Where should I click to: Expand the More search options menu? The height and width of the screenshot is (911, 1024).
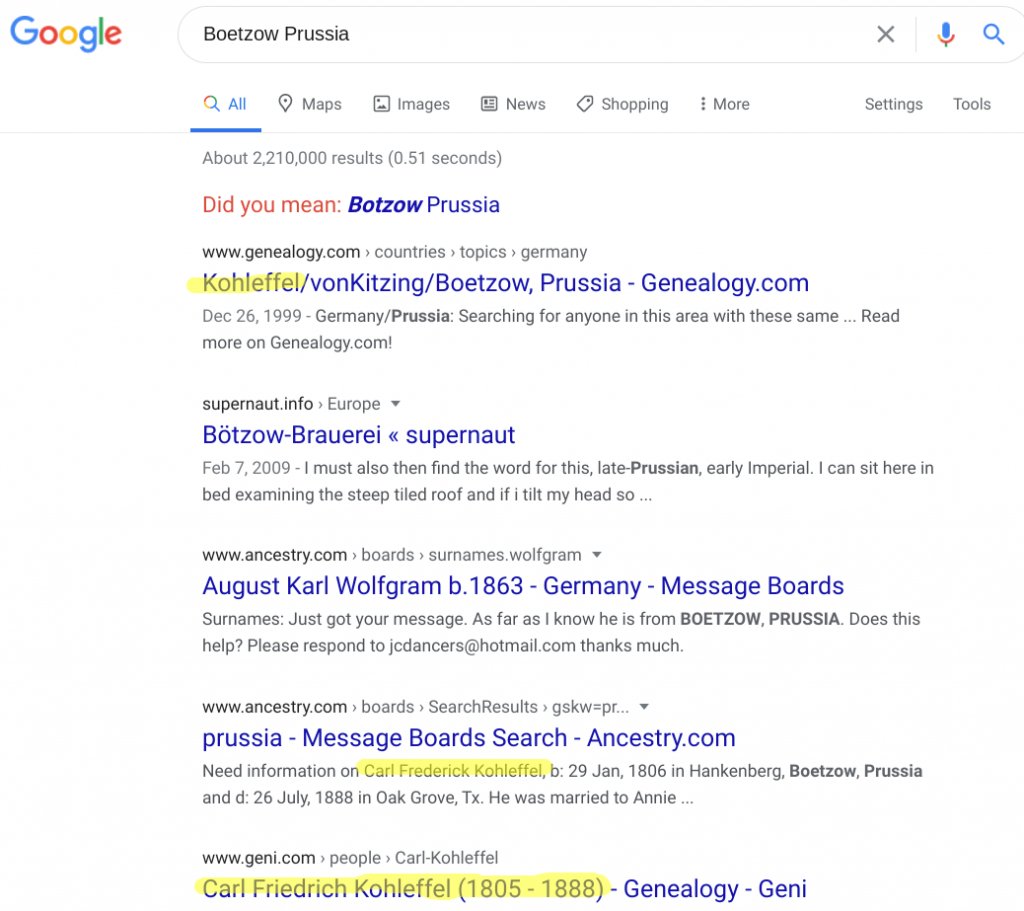point(724,104)
